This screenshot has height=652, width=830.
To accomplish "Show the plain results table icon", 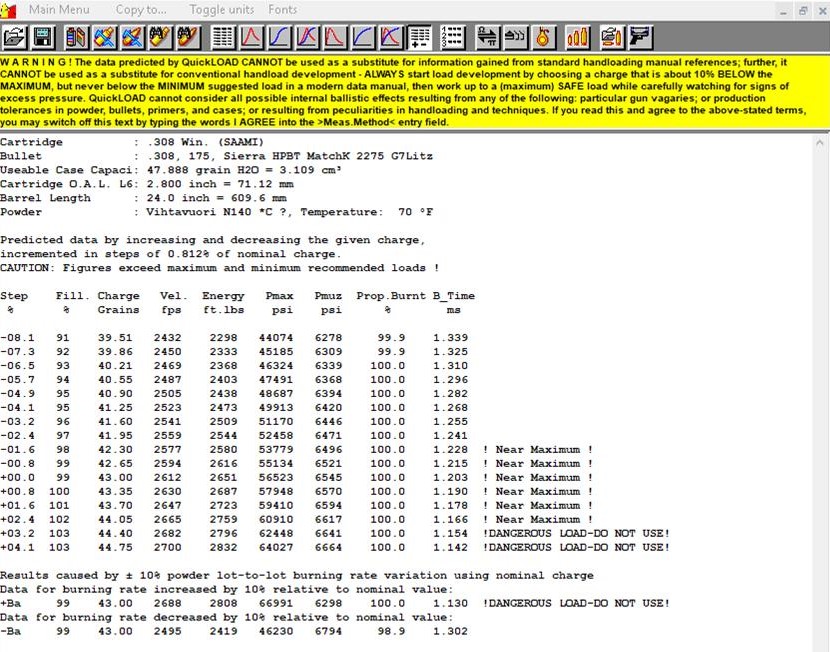I will point(223,38).
